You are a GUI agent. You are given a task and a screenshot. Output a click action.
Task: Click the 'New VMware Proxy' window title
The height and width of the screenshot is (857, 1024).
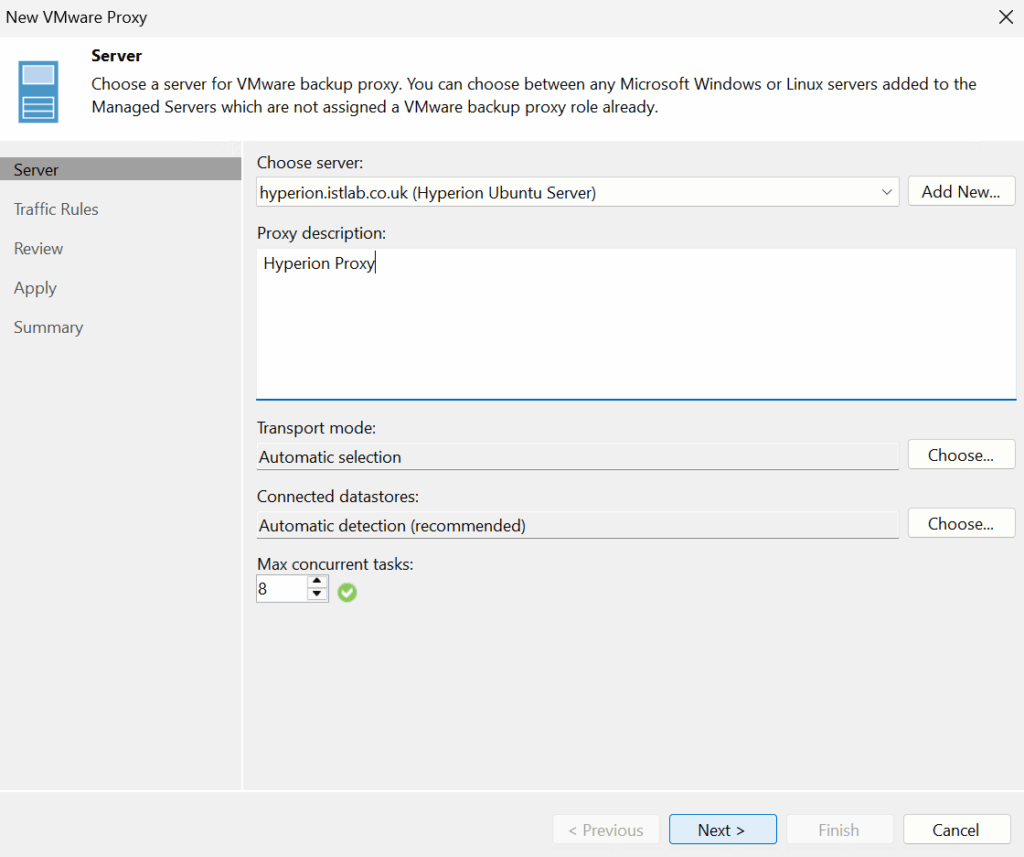pyautogui.click(x=76, y=17)
